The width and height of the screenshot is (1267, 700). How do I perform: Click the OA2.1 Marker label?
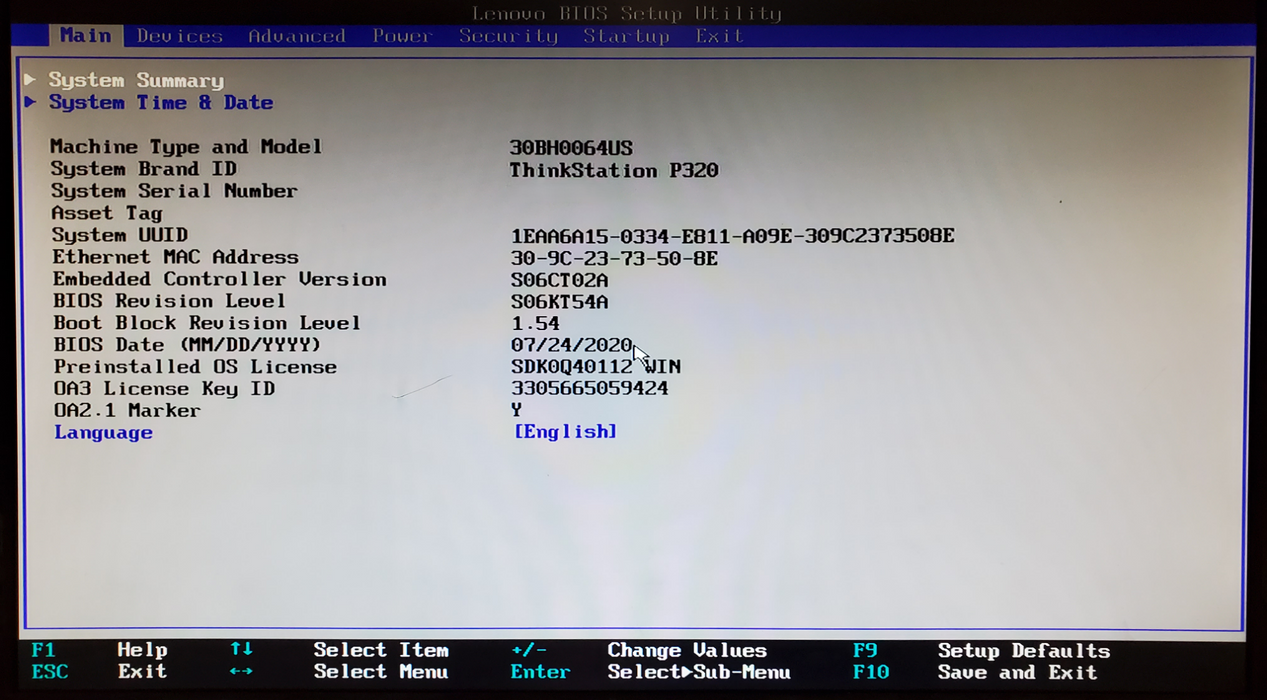click(x=127, y=411)
